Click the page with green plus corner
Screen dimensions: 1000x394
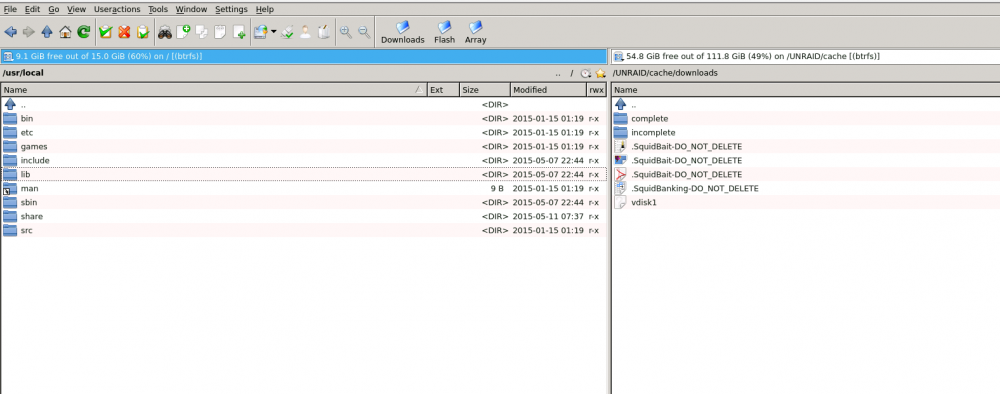pos(239,32)
